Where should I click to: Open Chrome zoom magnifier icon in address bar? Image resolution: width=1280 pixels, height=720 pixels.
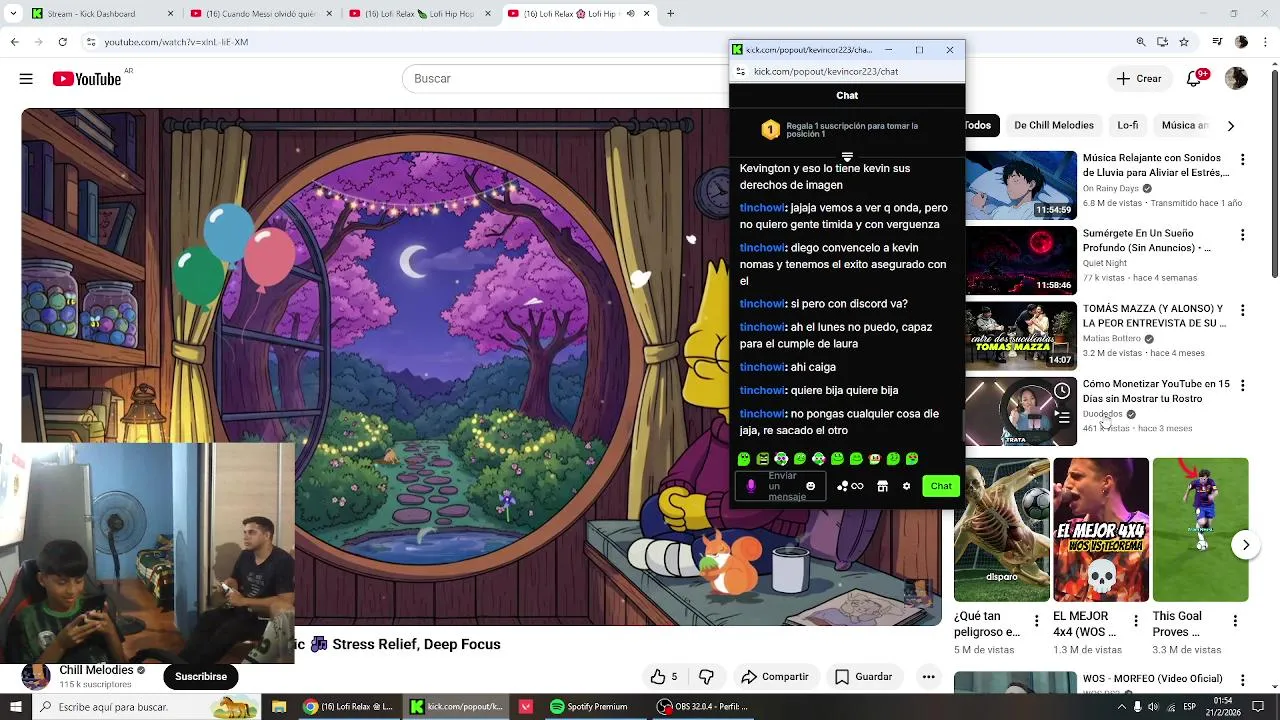1141,42
